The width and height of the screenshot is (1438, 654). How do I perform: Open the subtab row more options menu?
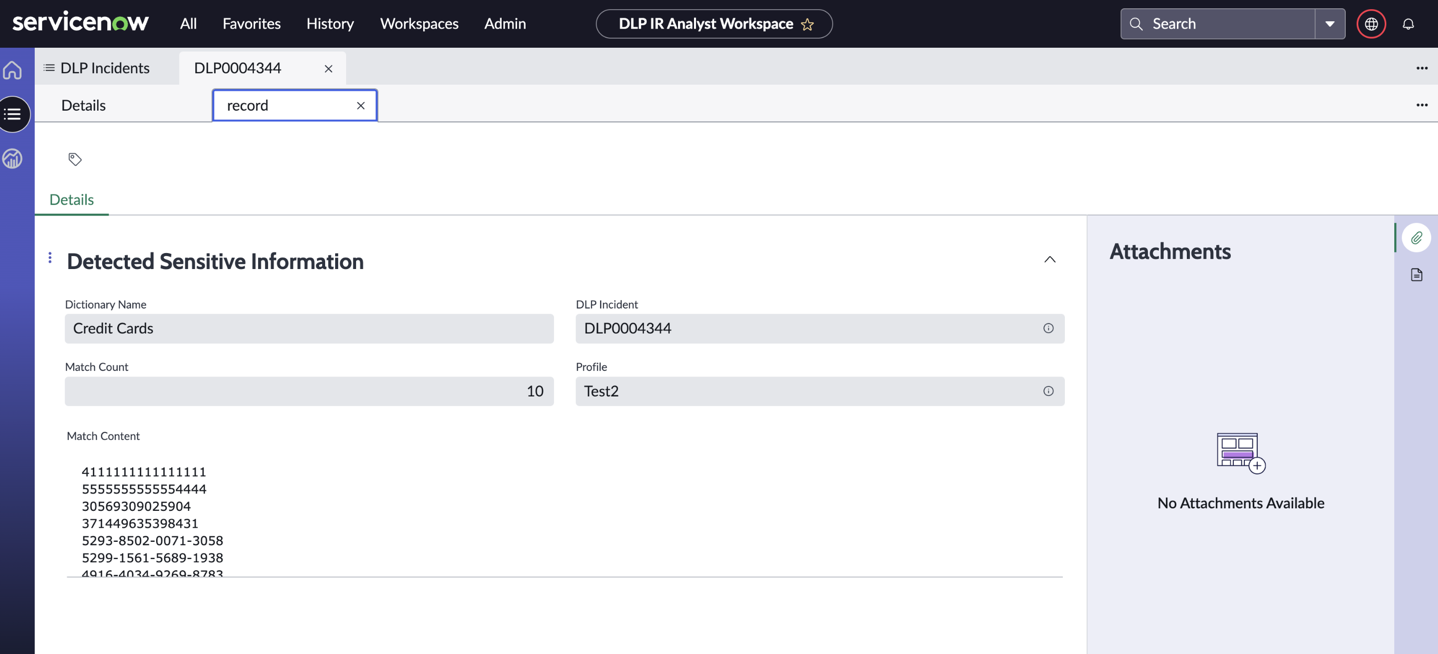coord(1422,105)
